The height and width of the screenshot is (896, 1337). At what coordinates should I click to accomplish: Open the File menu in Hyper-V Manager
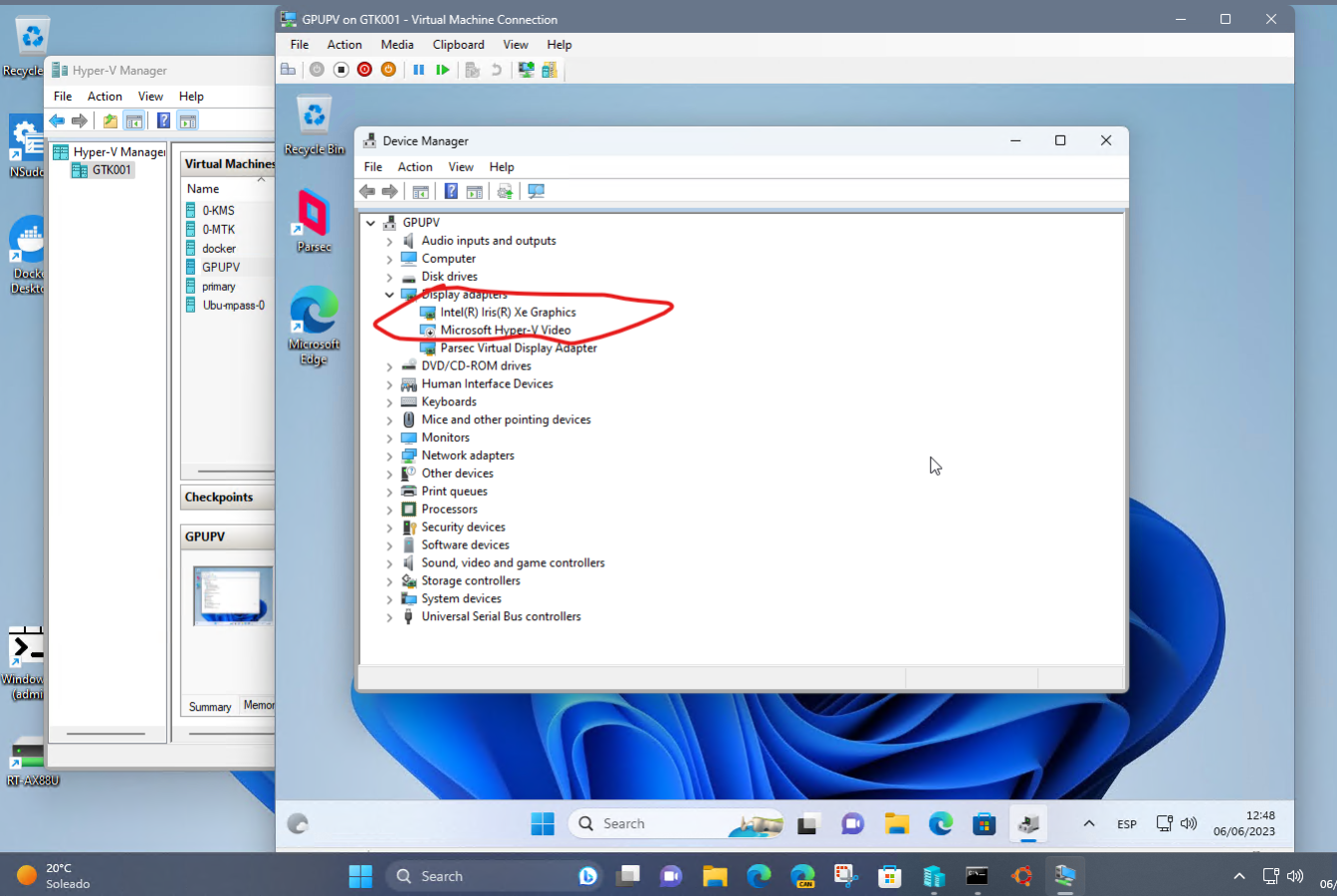click(x=63, y=97)
